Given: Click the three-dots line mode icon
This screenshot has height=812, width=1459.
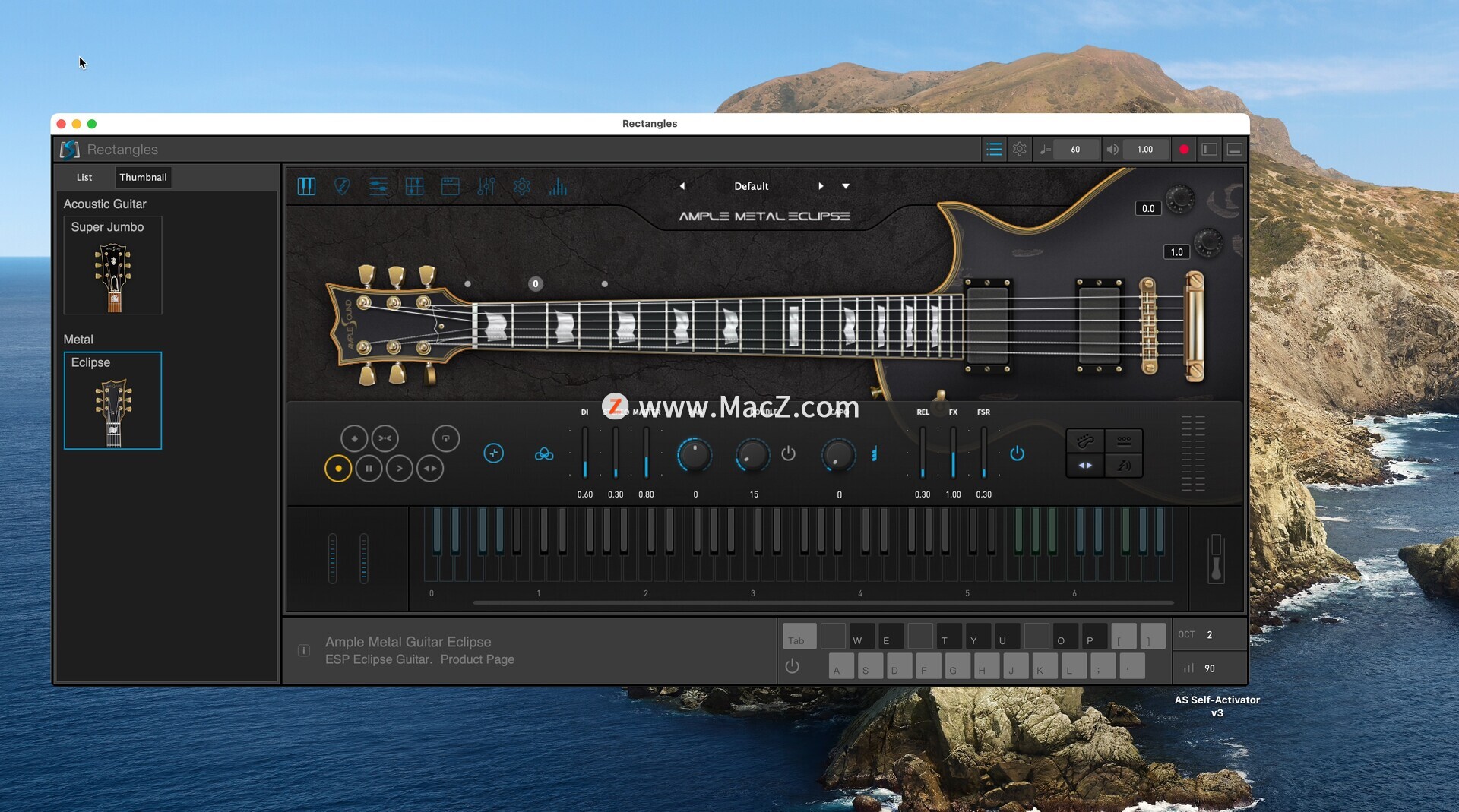Looking at the screenshot, I should point(1124,441).
